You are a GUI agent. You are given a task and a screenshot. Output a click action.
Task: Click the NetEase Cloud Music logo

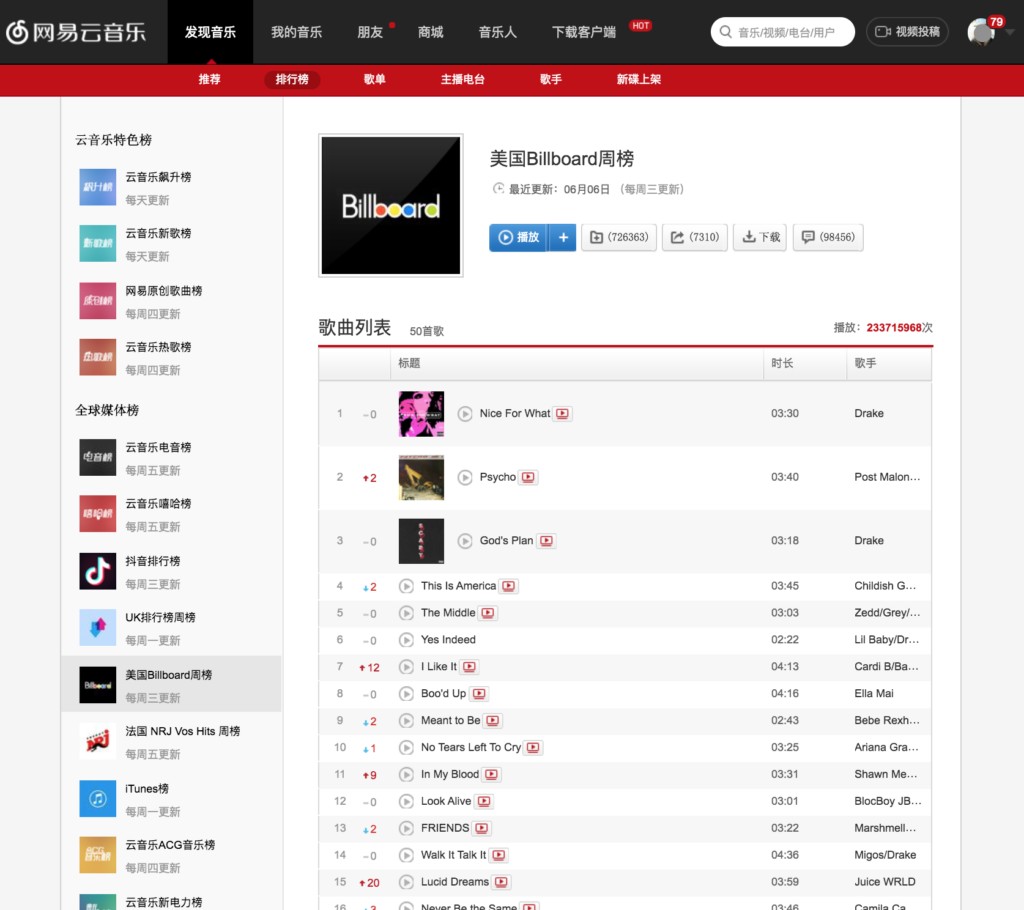[x=76, y=32]
